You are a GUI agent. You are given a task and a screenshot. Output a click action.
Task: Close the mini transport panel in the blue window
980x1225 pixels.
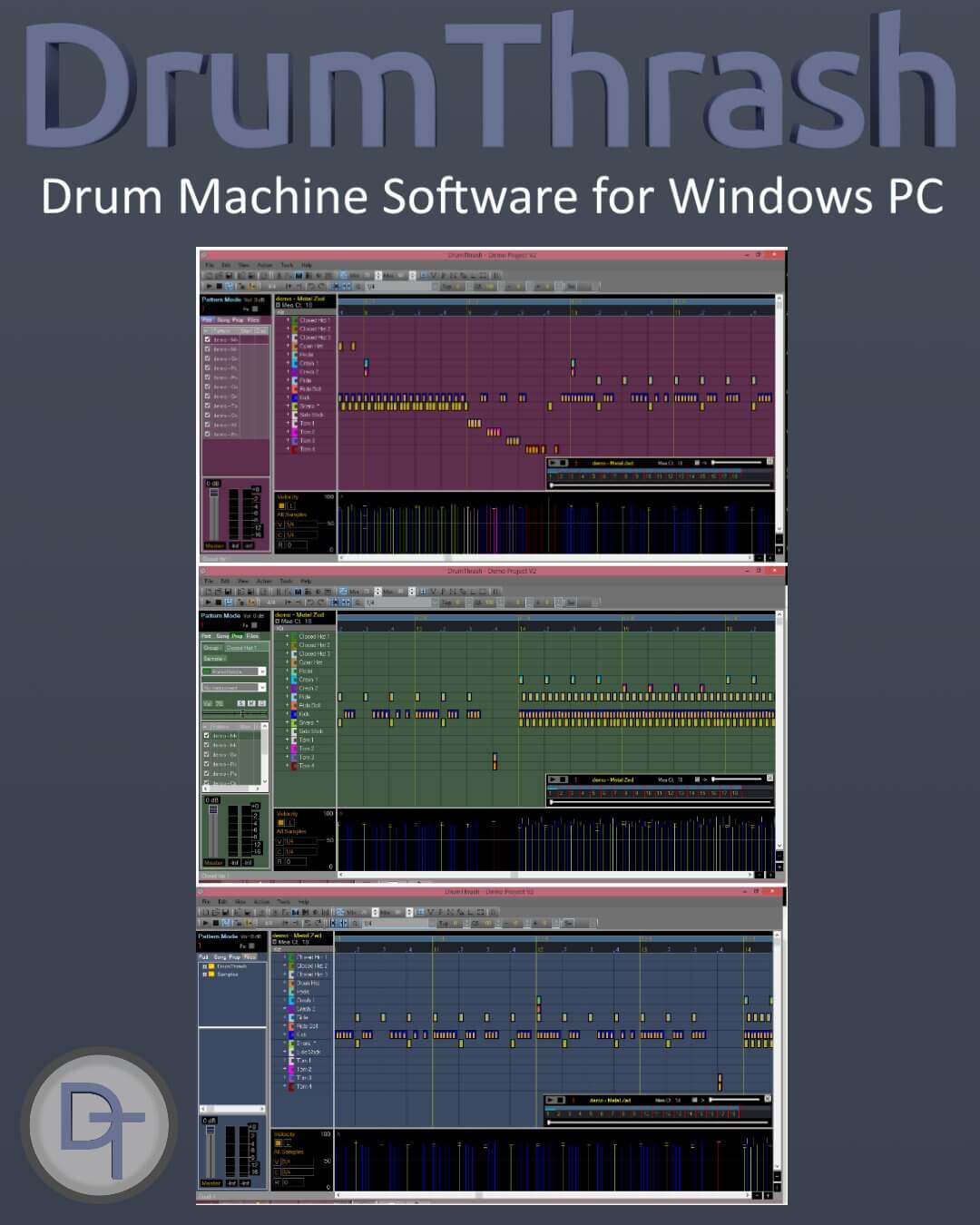(x=769, y=1099)
